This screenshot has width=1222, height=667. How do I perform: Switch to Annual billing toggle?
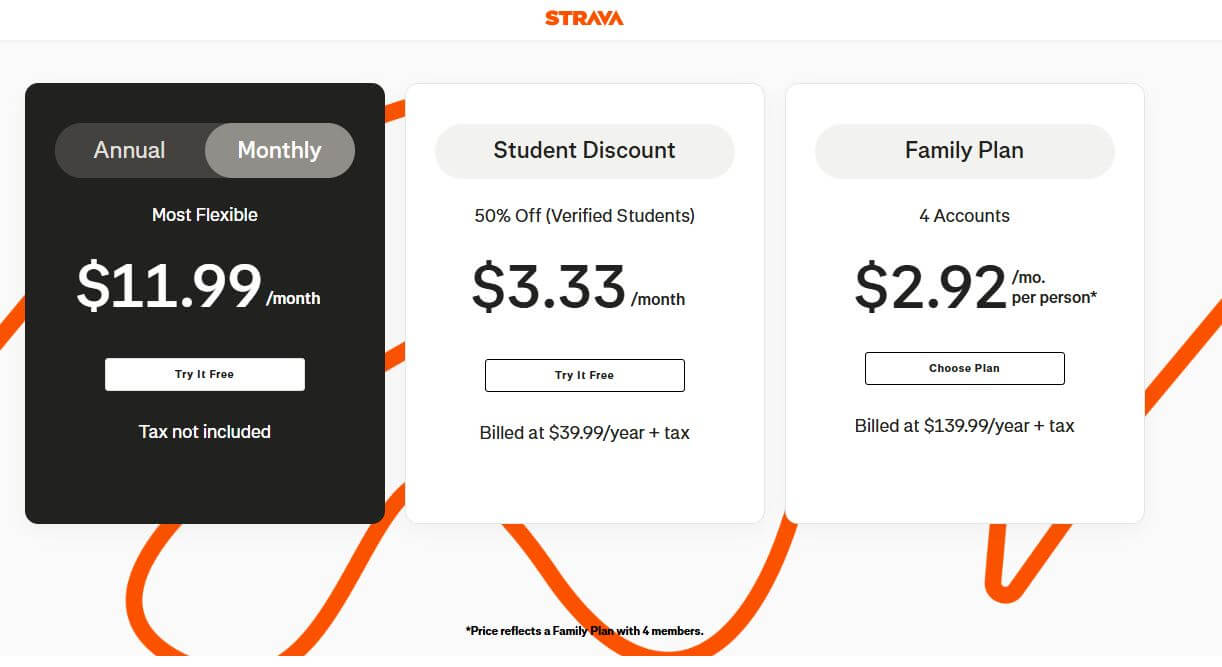tap(129, 150)
